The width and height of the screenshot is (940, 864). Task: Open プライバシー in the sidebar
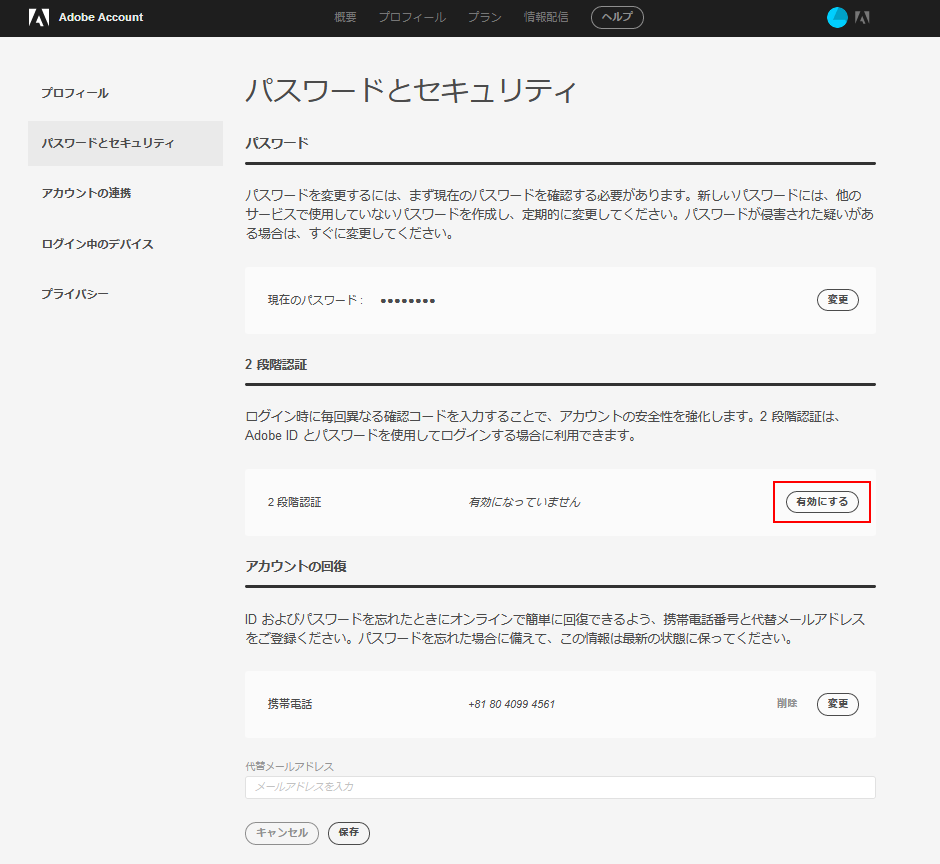pos(75,294)
